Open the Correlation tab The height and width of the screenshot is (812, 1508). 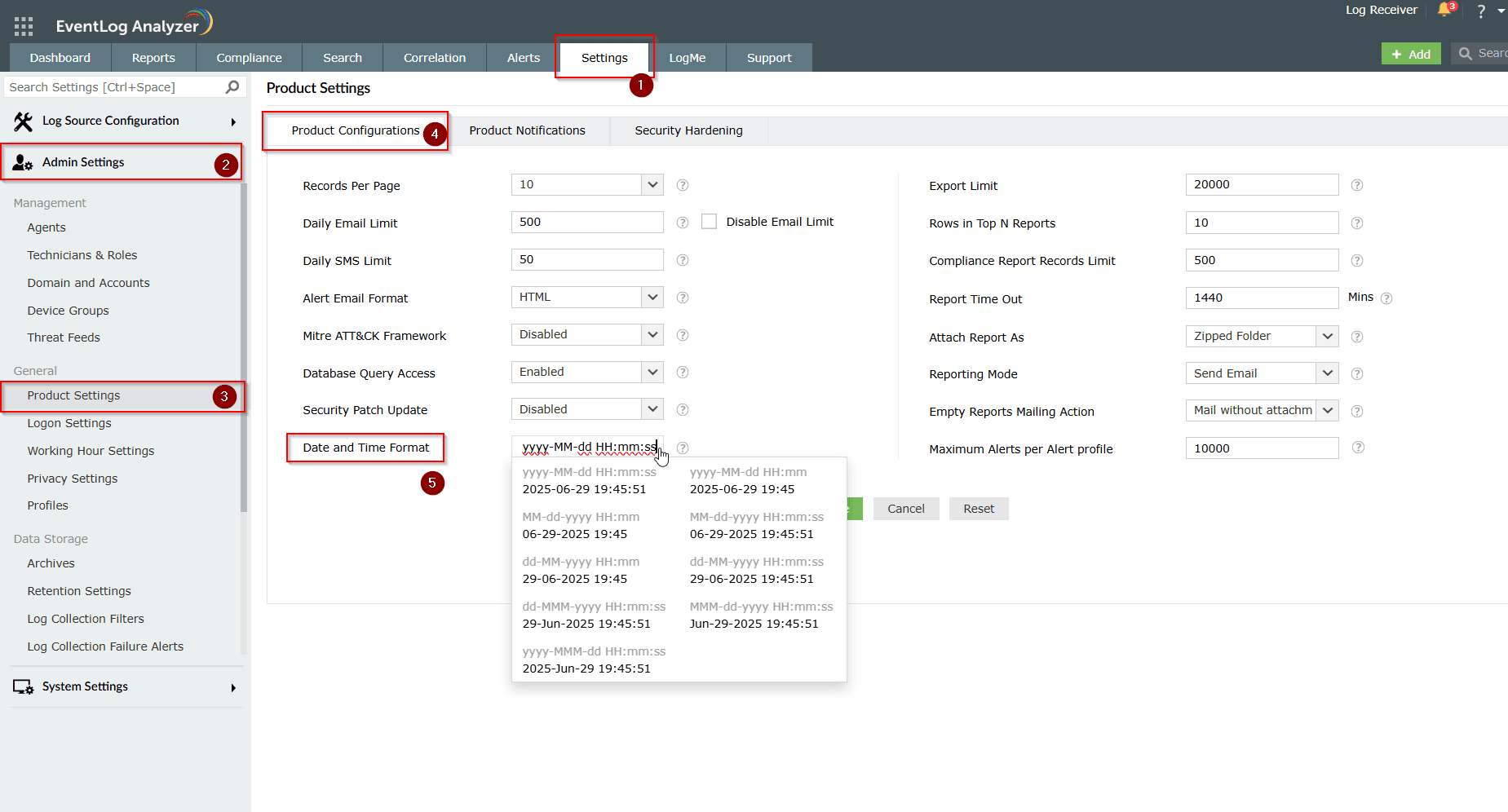coord(435,58)
